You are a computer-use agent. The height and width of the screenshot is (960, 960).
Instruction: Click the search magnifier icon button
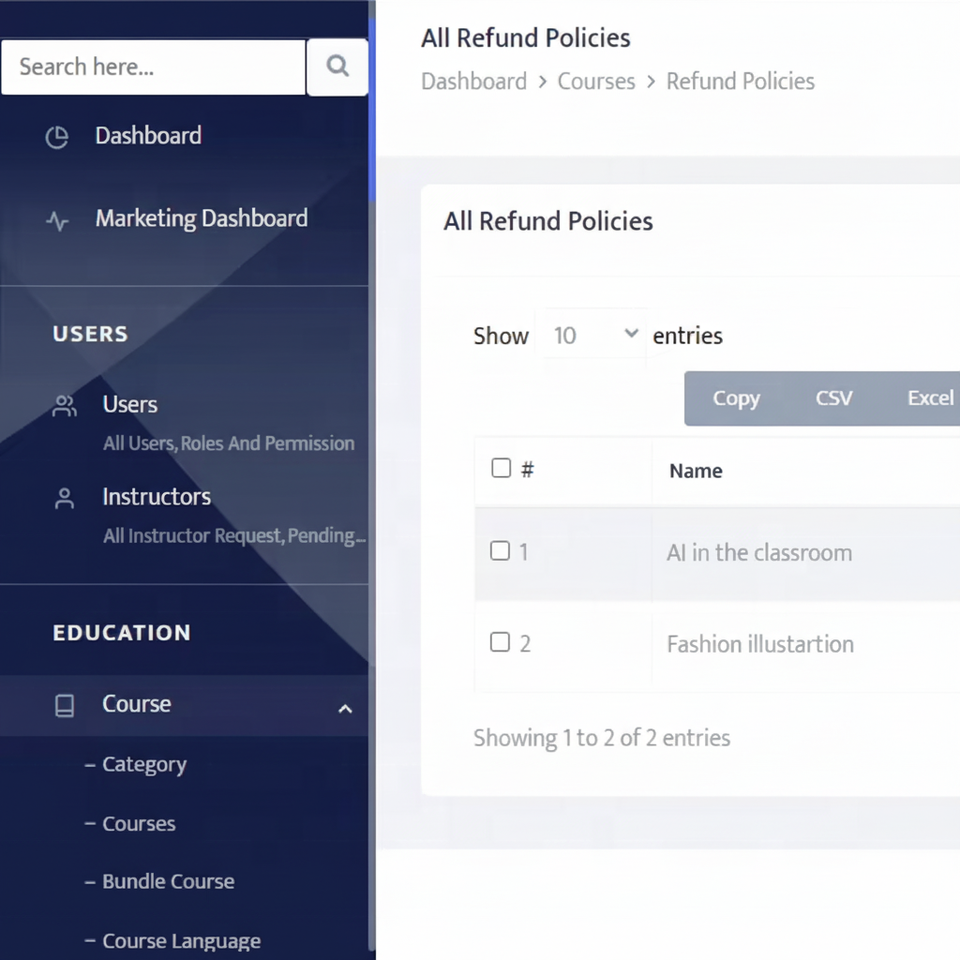[x=337, y=67]
